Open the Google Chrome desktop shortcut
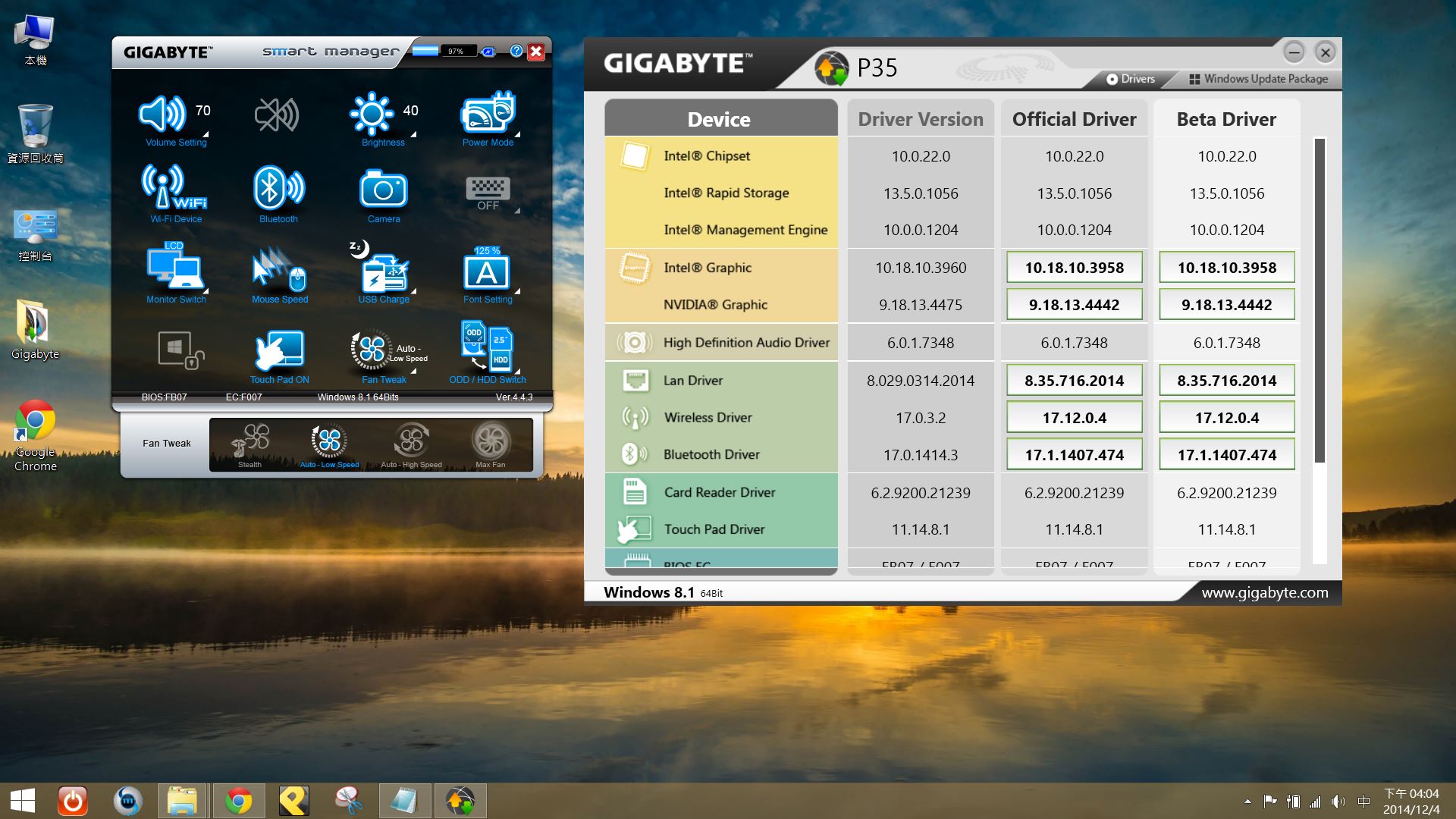Viewport: 1456px width, 819px height. [35, 436]
